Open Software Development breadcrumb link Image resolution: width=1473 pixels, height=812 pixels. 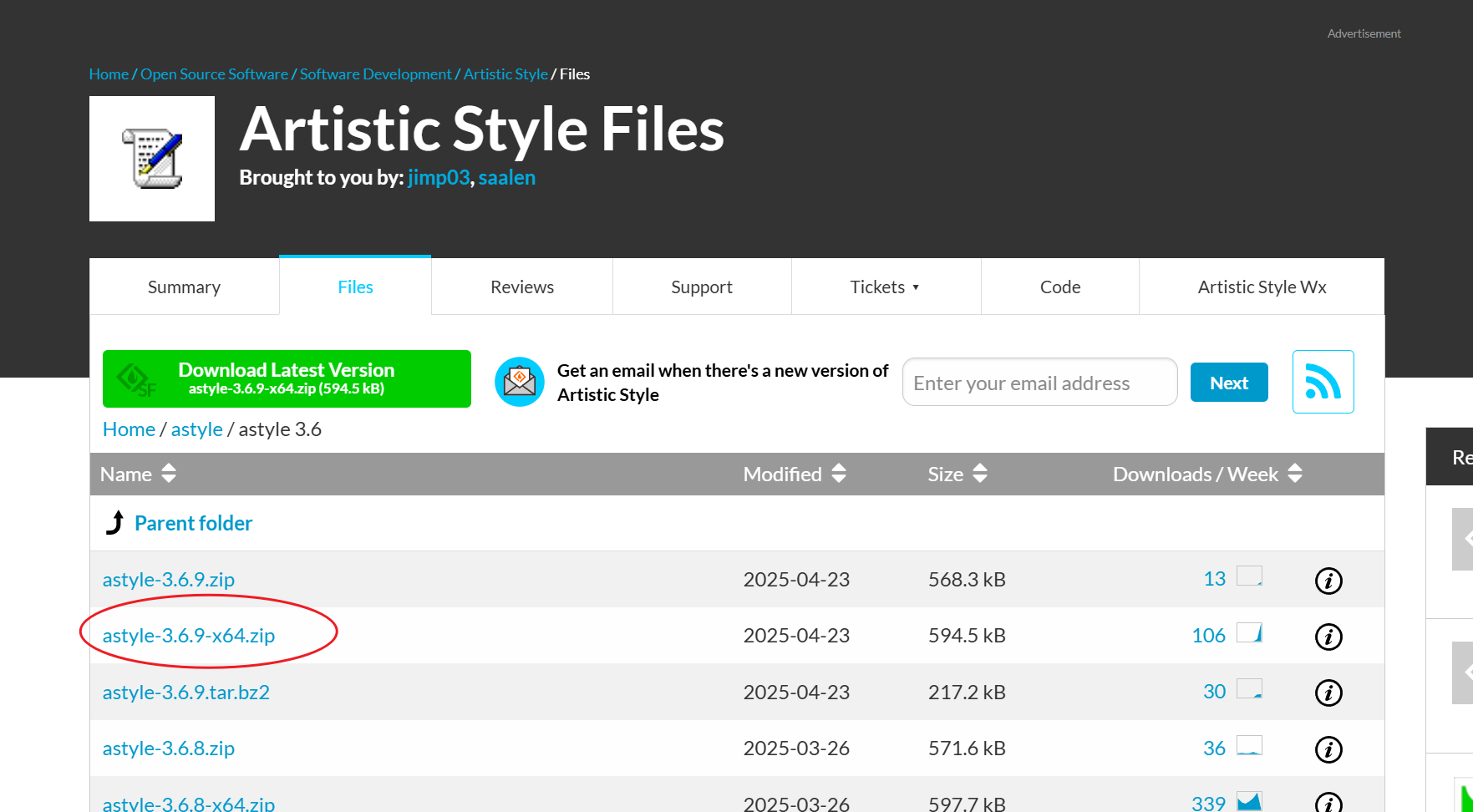point(375,74)
